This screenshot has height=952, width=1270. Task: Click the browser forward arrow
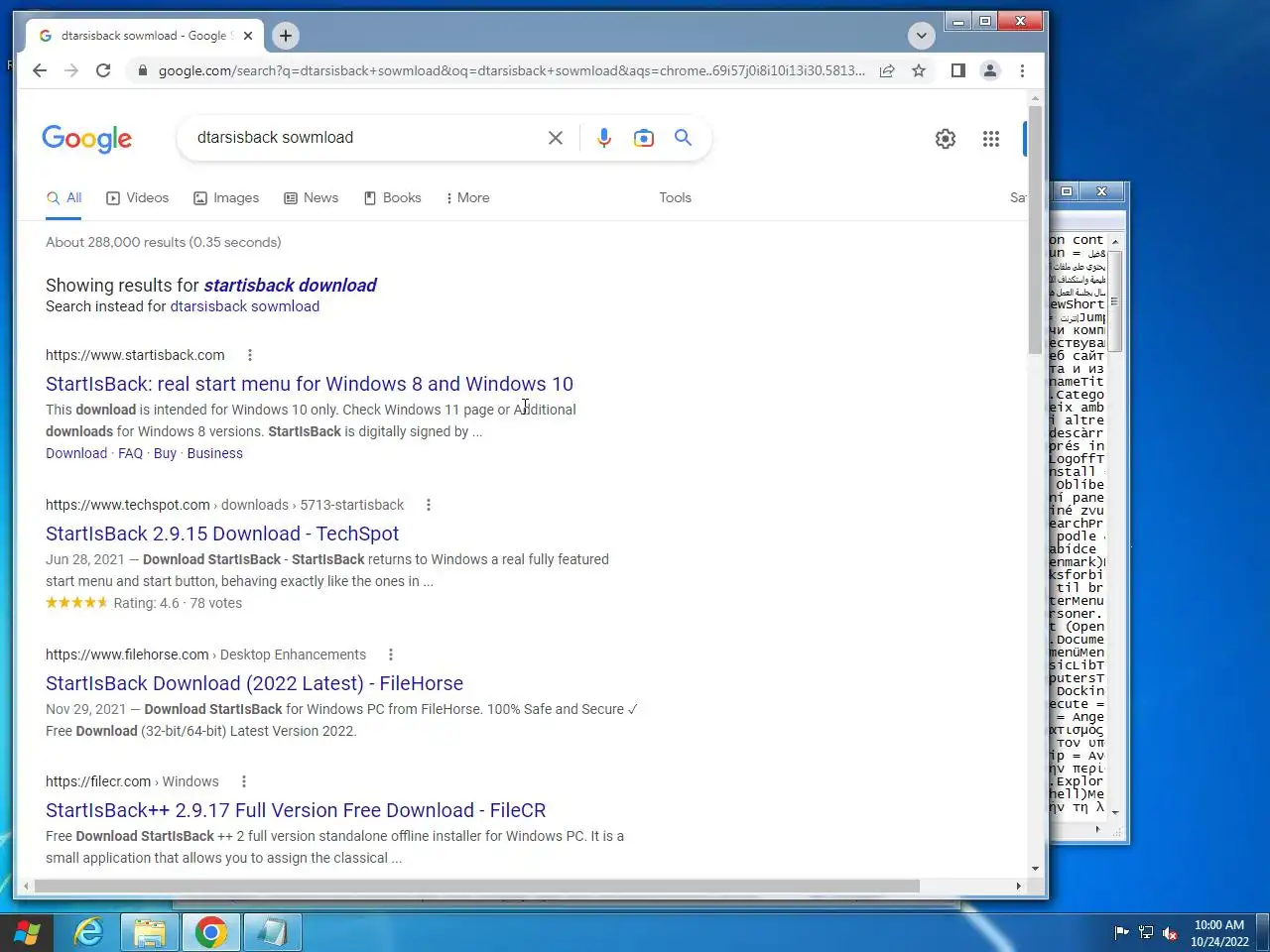(71, 70)
